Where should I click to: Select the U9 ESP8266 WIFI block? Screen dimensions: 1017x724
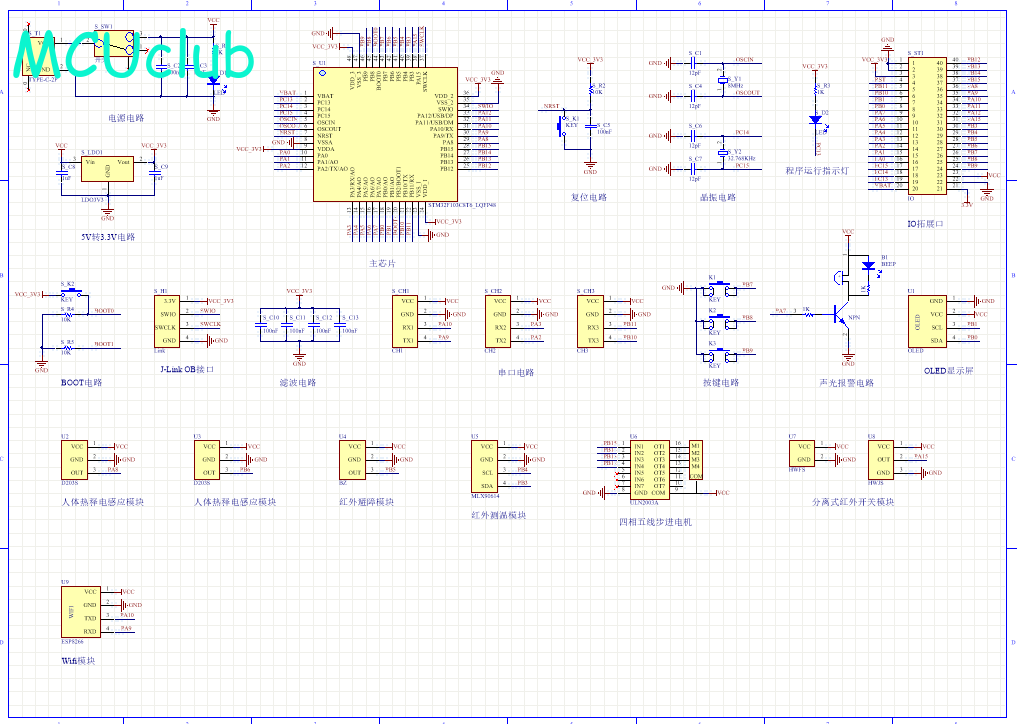pos(81,612)
